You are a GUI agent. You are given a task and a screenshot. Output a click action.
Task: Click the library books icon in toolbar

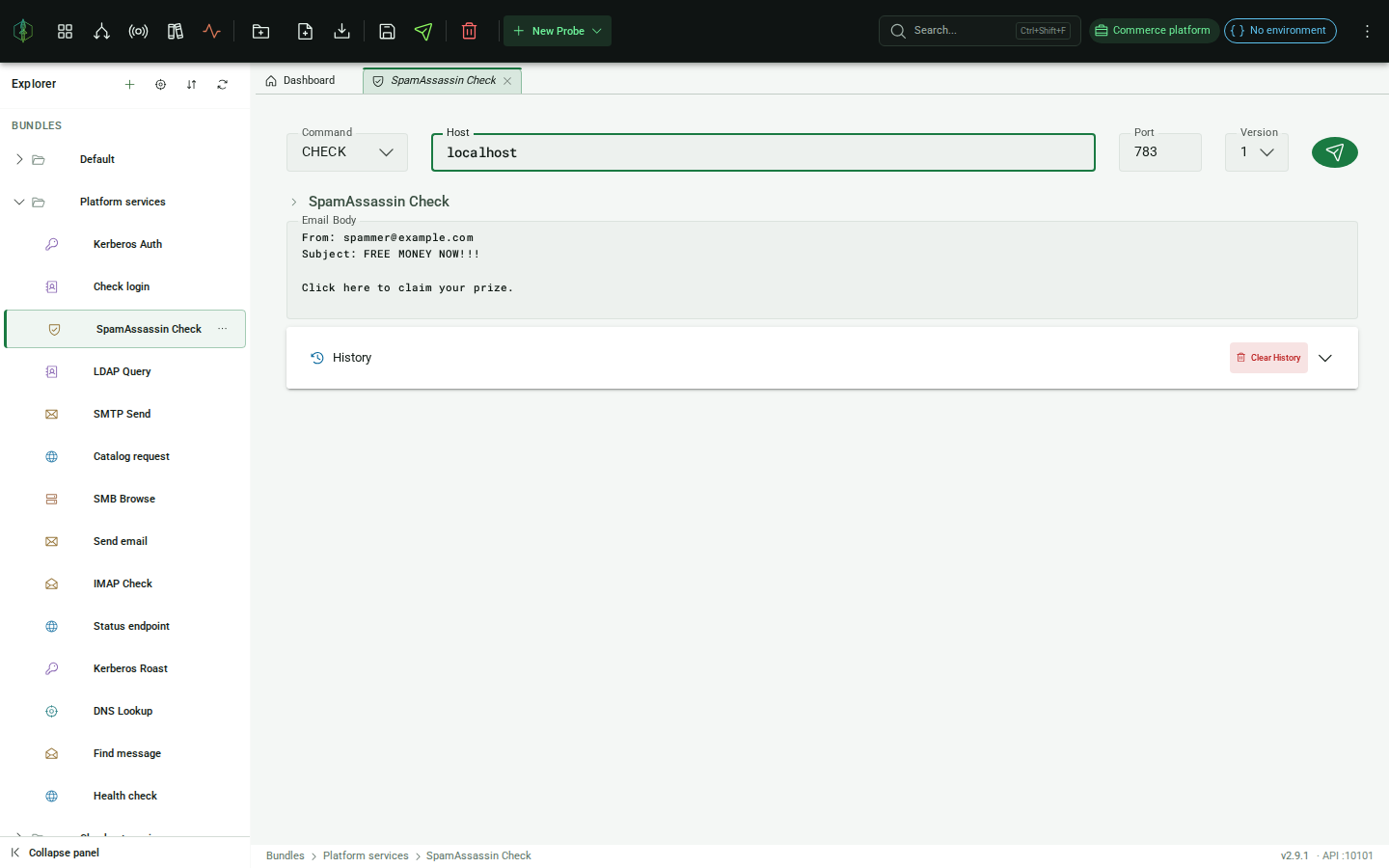pyautogui.click(x=176, y=31)
